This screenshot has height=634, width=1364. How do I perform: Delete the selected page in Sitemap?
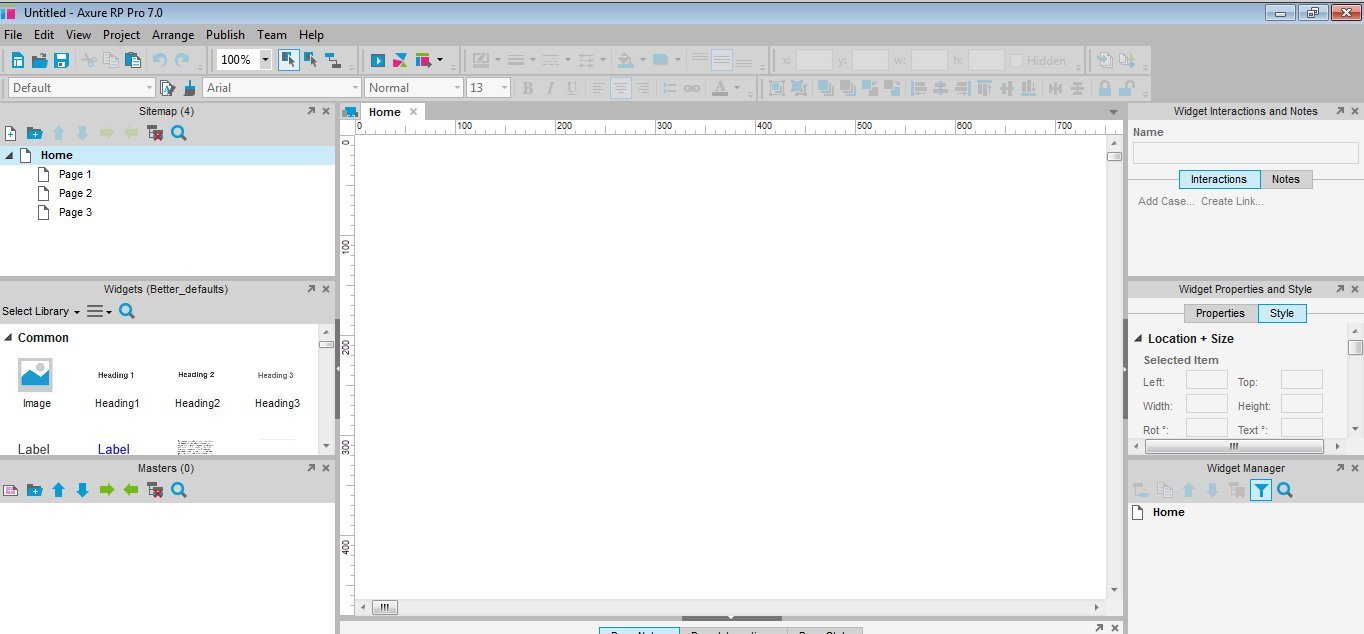point(155,133)
